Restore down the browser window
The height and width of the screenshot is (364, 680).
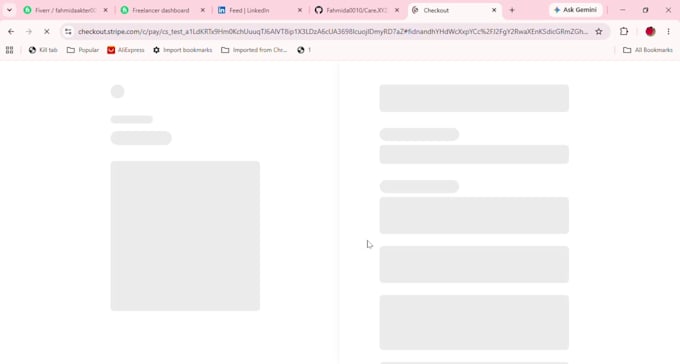[645, 10]
